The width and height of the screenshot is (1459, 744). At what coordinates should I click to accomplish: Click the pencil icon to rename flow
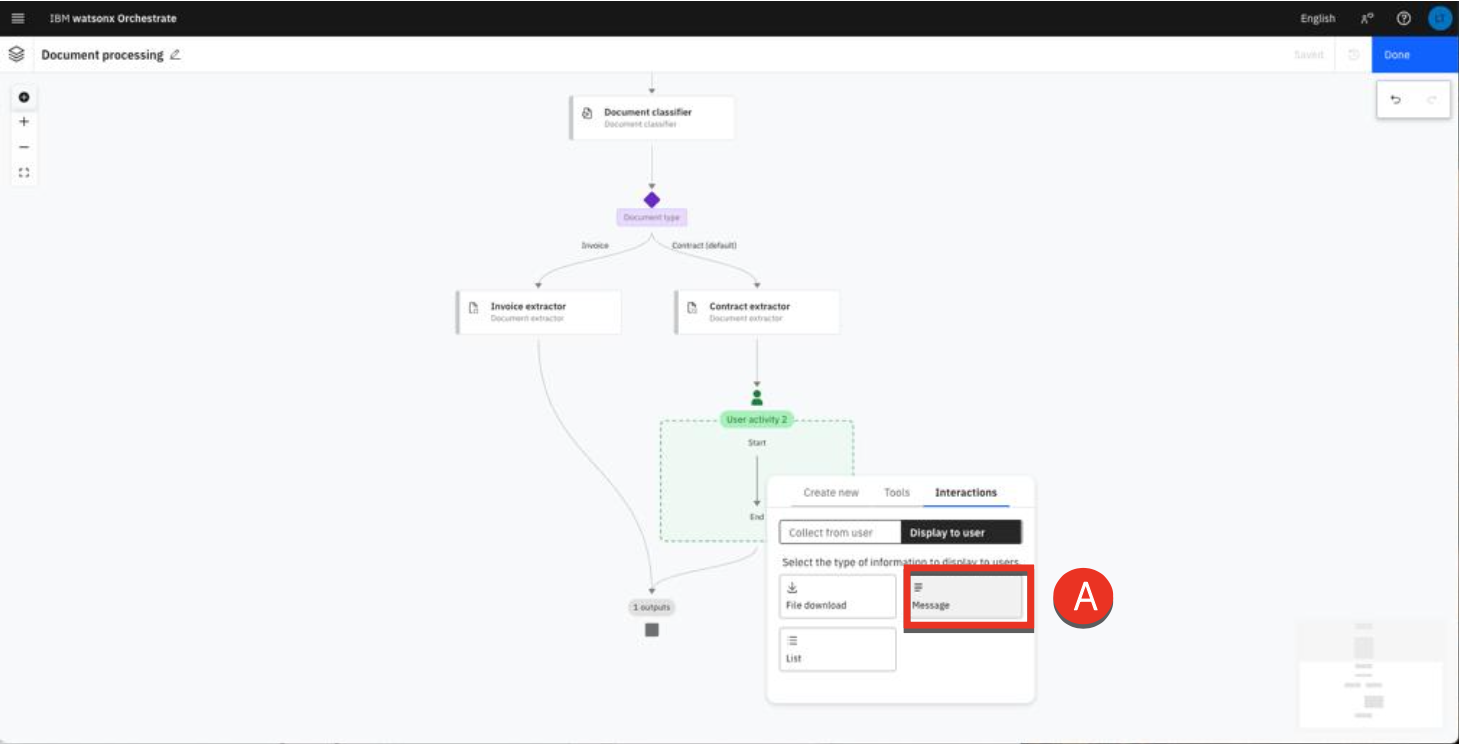176,55
